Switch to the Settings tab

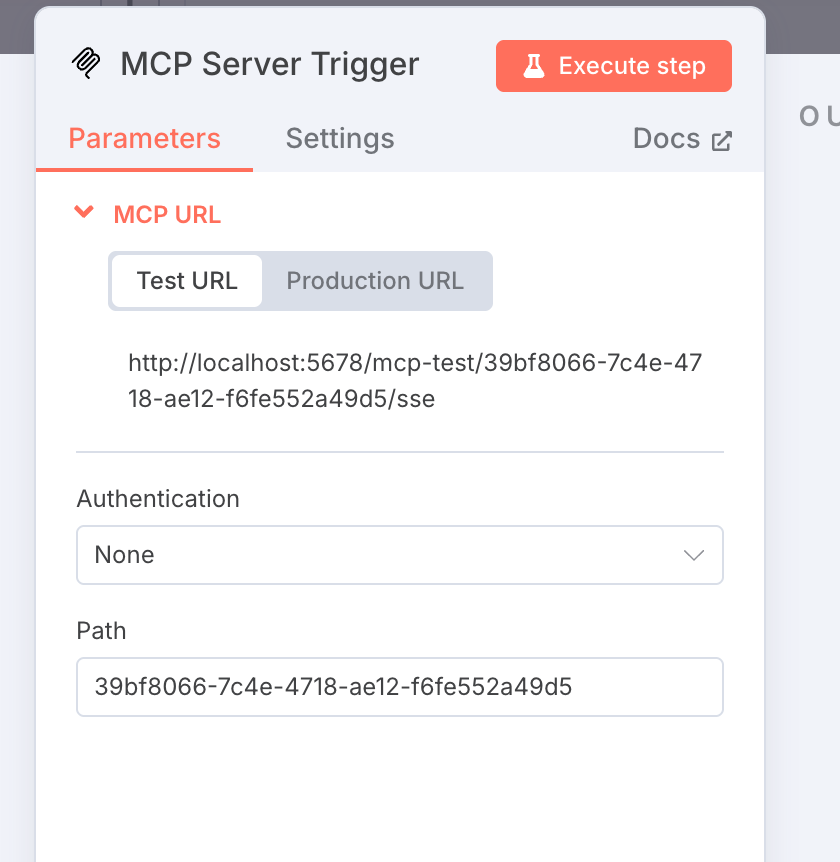coord(340,139)
